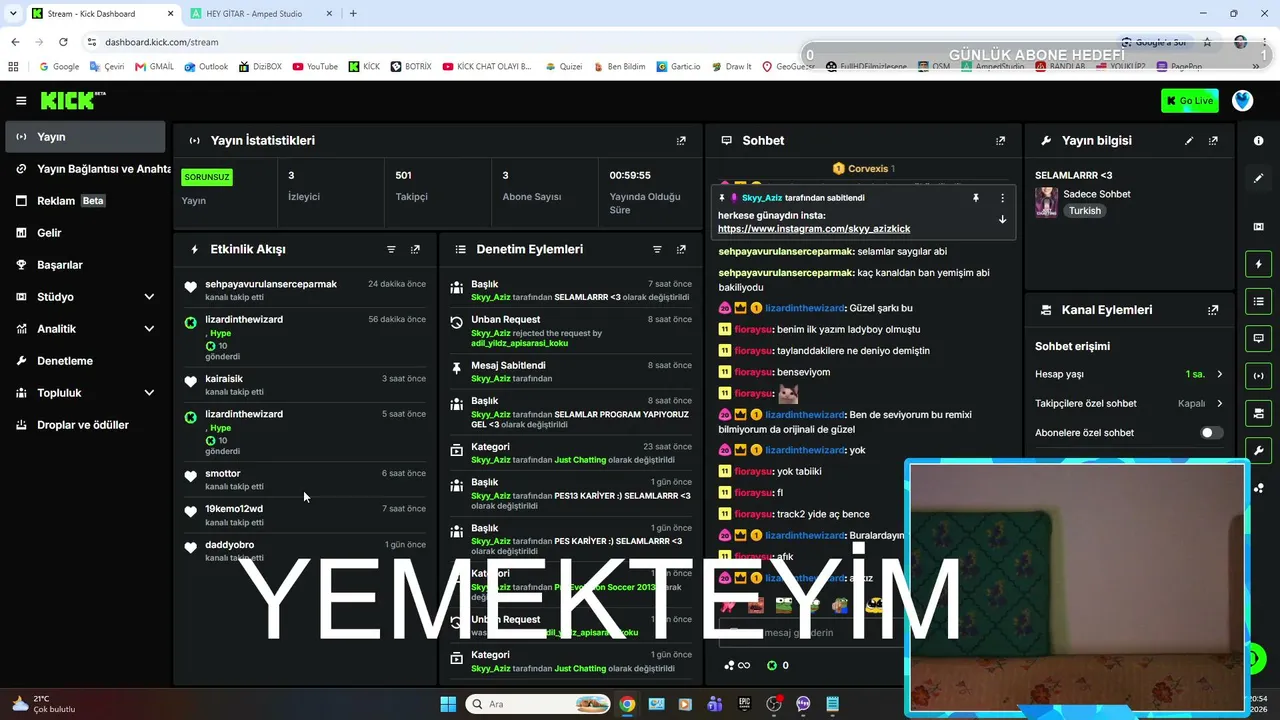
Task: Switch to HEY GİTAR - Amped Studio tab
Action: coord(261,14)
